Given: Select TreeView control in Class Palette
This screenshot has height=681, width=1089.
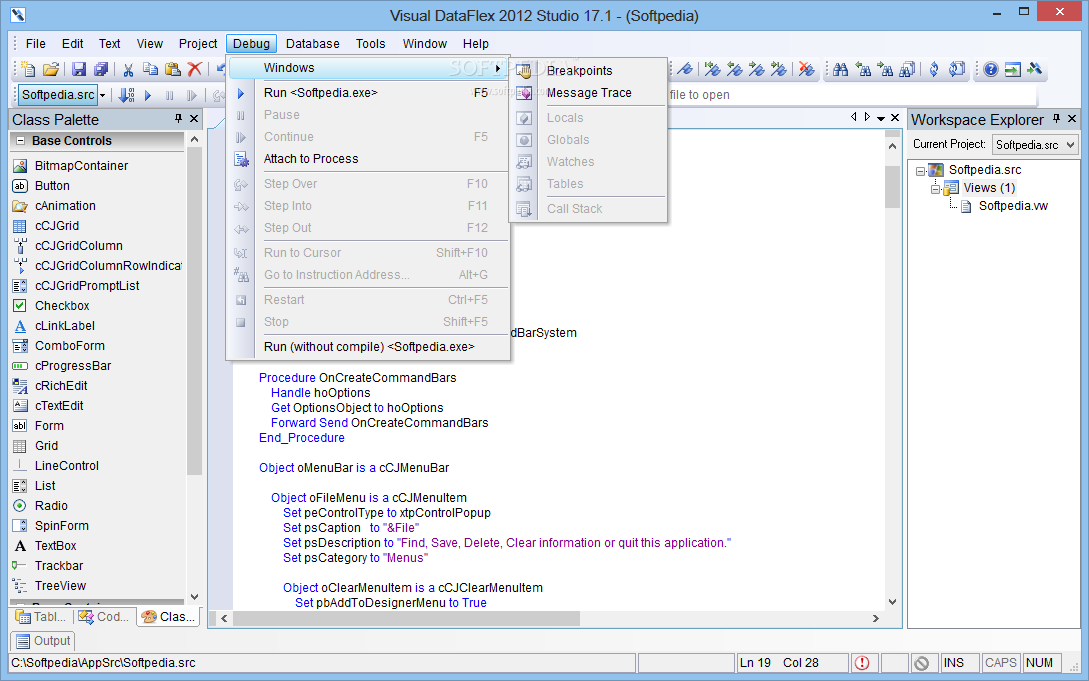Looking at the screenshot, I should [60, 586].
